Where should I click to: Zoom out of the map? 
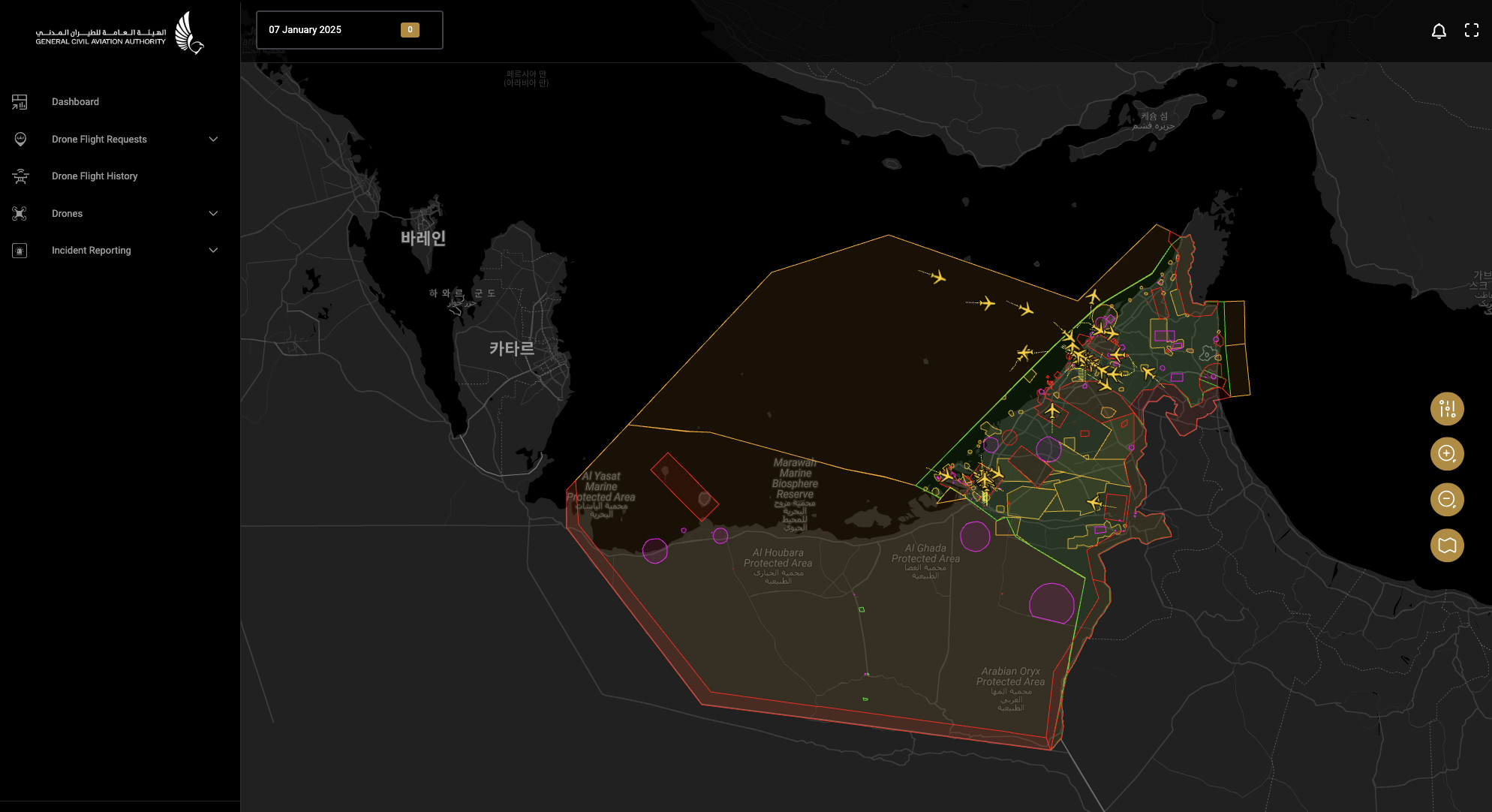pyautogui.click(x=1447, y=500)
